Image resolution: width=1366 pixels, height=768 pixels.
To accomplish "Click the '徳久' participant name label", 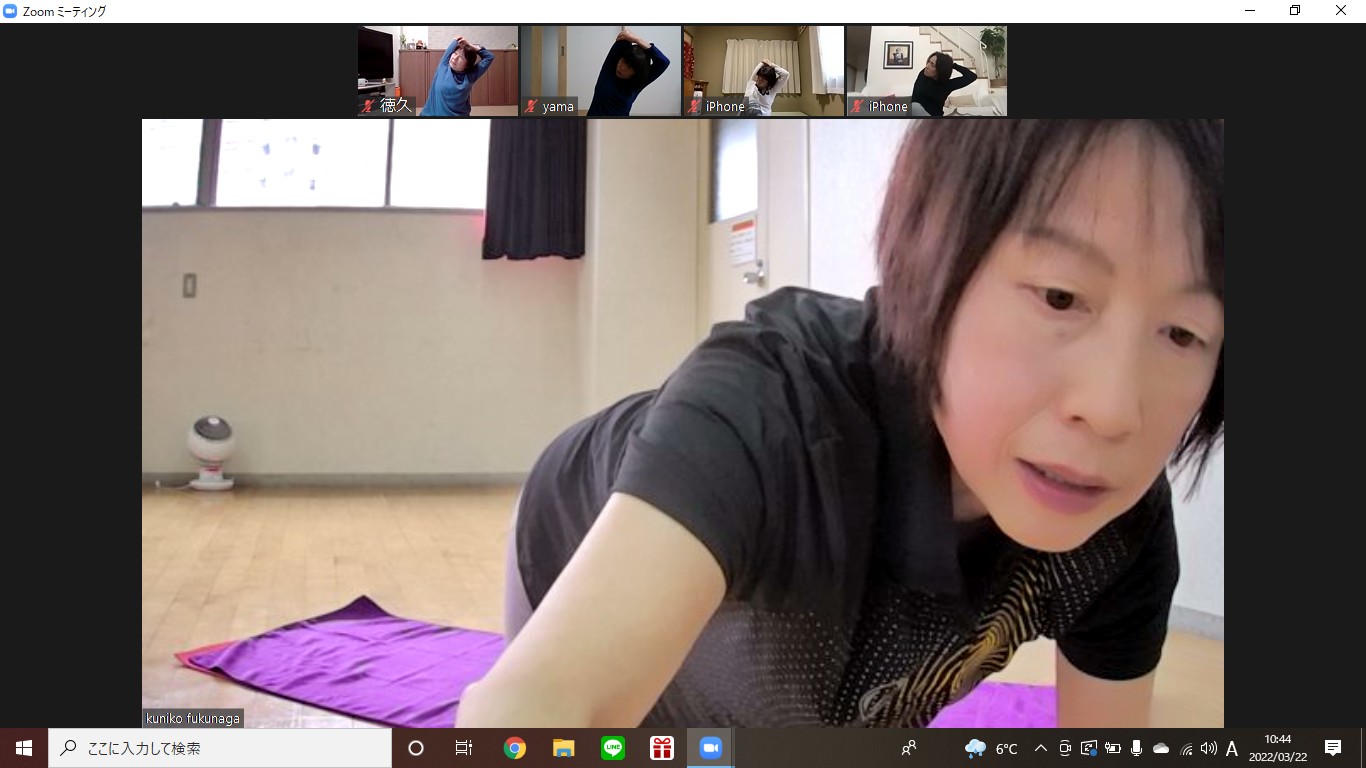I will (395, 105).
